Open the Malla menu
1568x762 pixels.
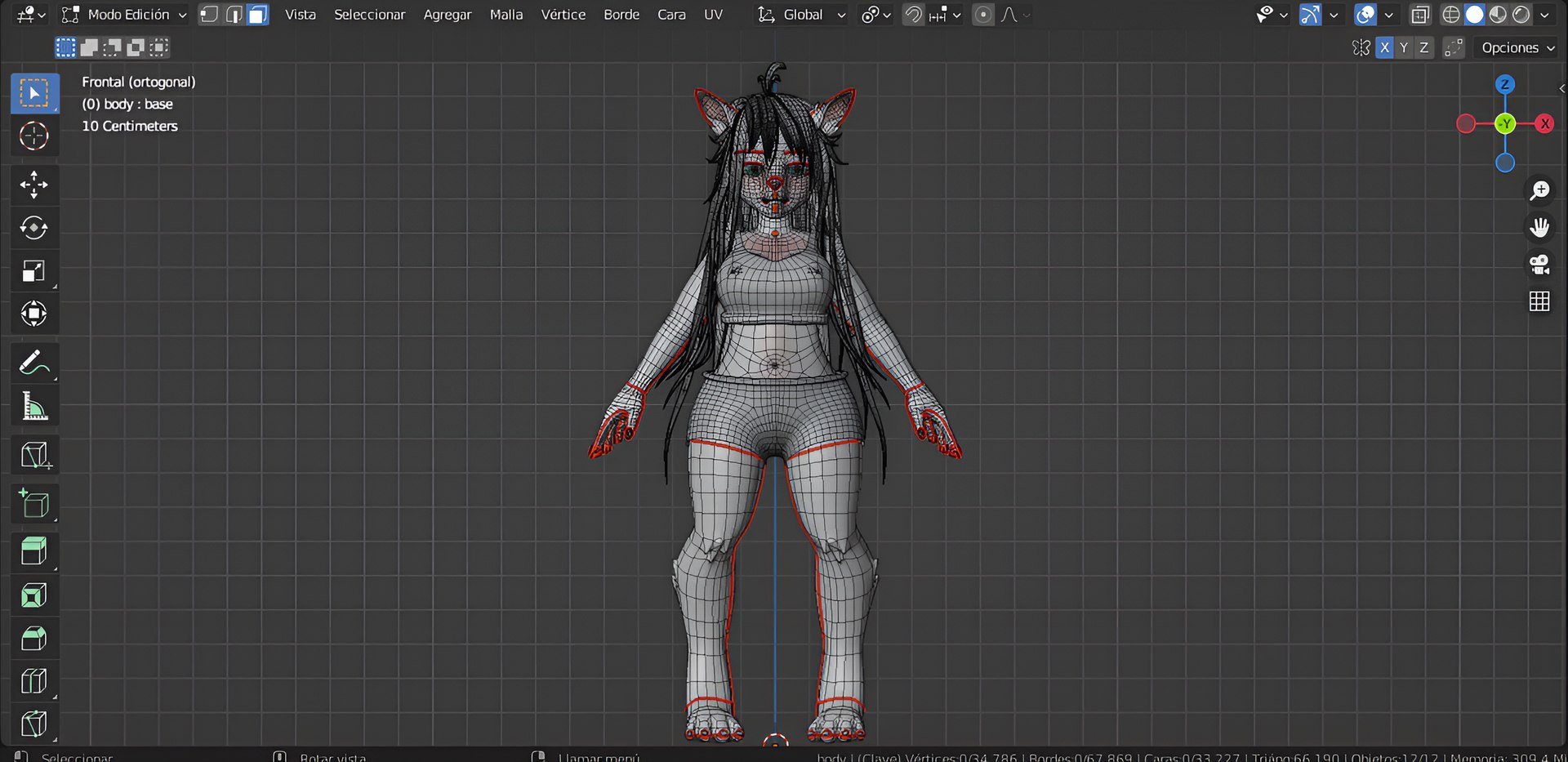click(x=506, y=15)
